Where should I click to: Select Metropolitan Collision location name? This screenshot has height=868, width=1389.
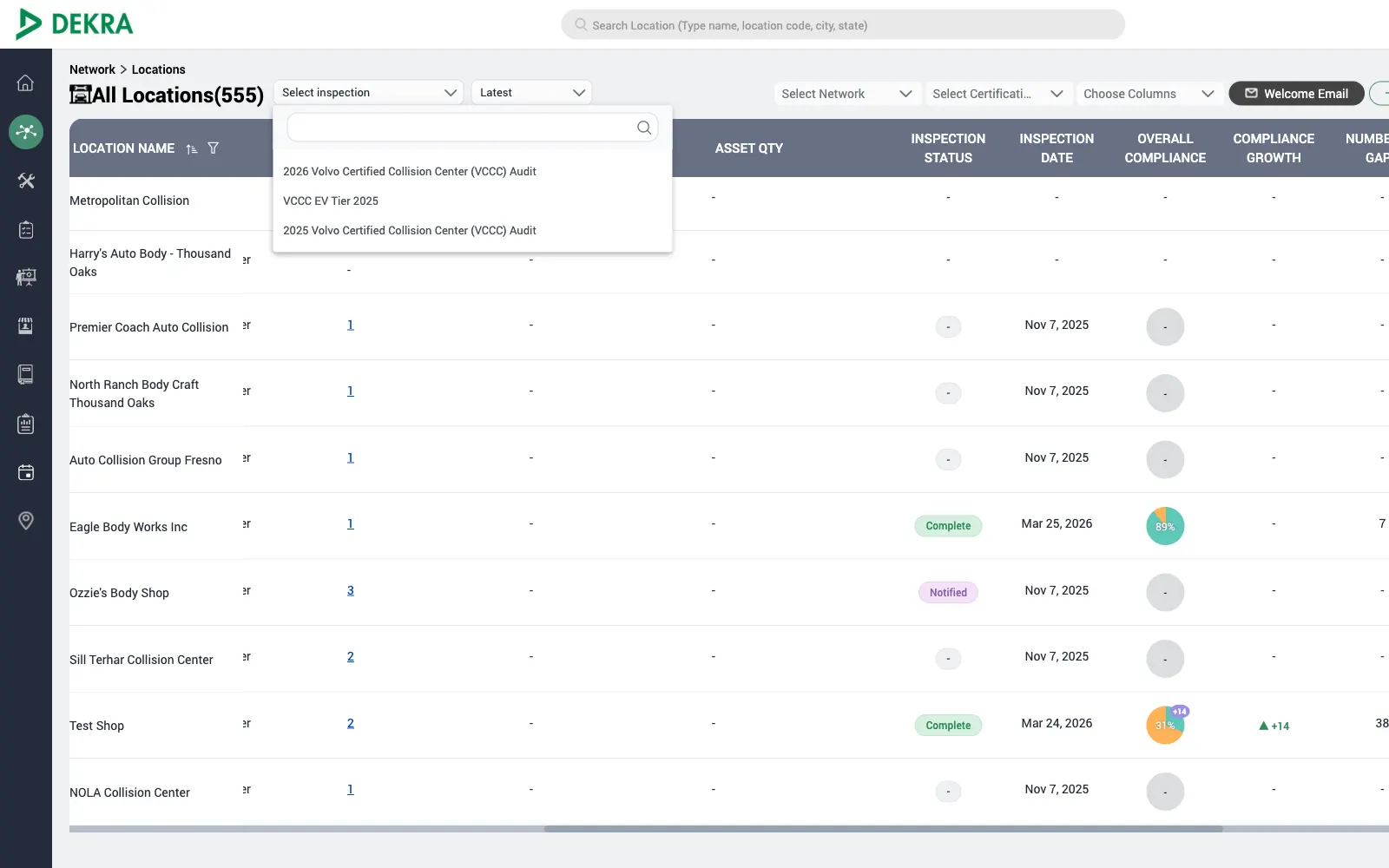pyautogui.click(x=129, y=201)
